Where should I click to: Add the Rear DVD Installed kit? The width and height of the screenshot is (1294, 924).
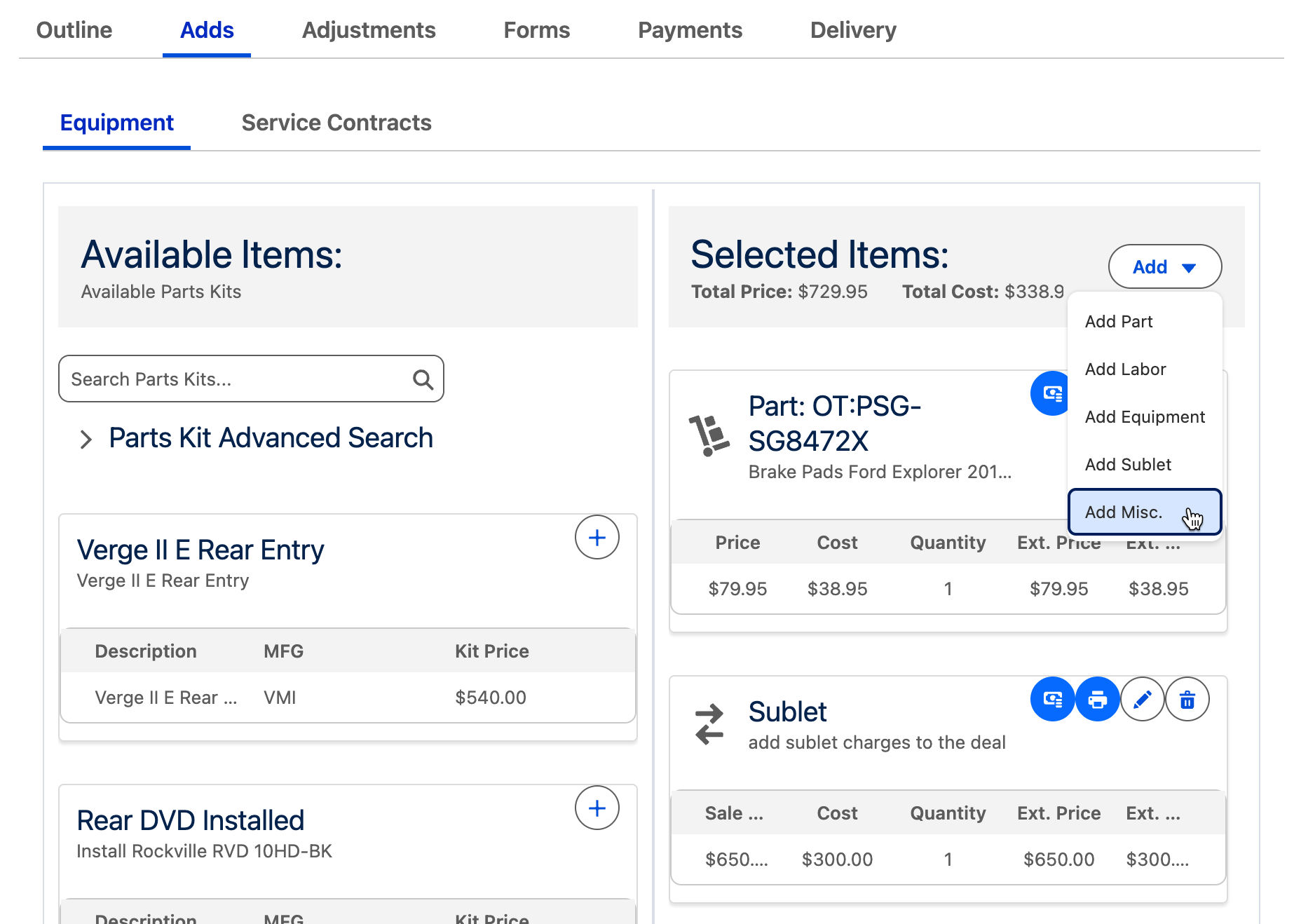point(597,808)
